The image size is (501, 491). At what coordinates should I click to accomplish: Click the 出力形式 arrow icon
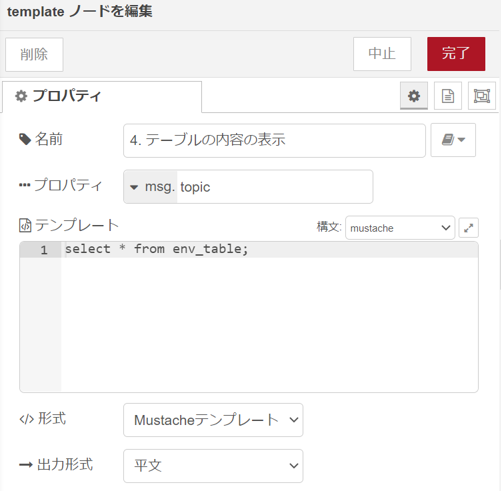(26, 465)
